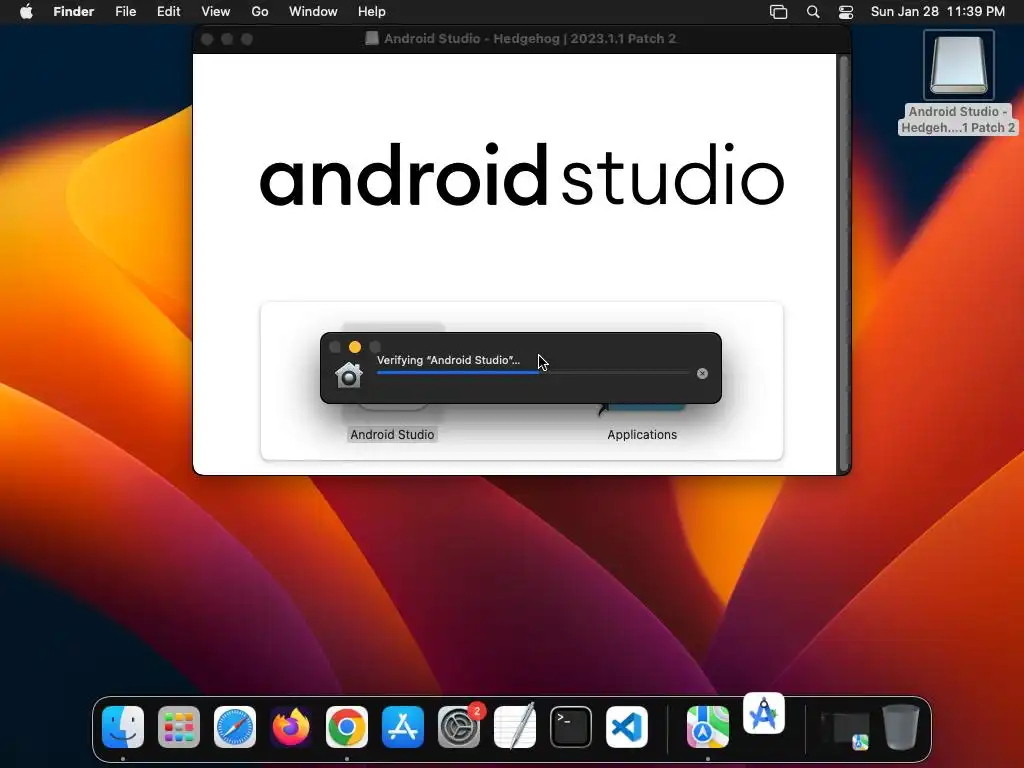This screenshot has height=768, width=1024.
Task: Open the Apple menu
Action: coord(26,12)
